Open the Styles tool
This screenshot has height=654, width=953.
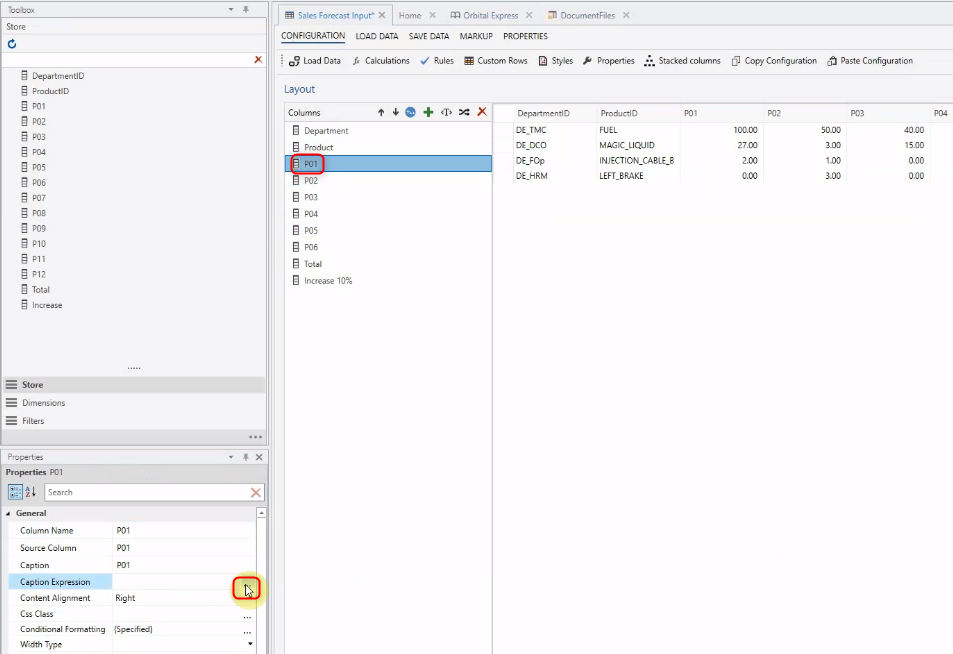coord(555,60)
